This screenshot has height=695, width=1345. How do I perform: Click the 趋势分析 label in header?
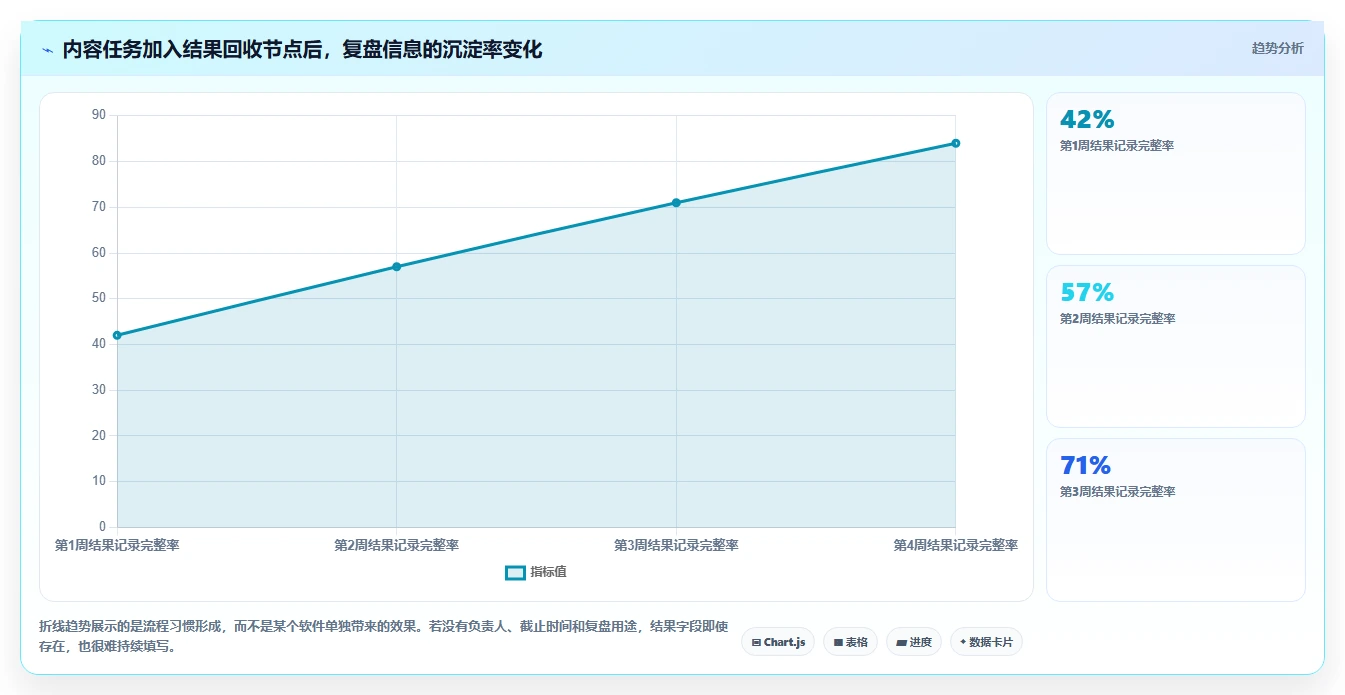(1277, 48)
